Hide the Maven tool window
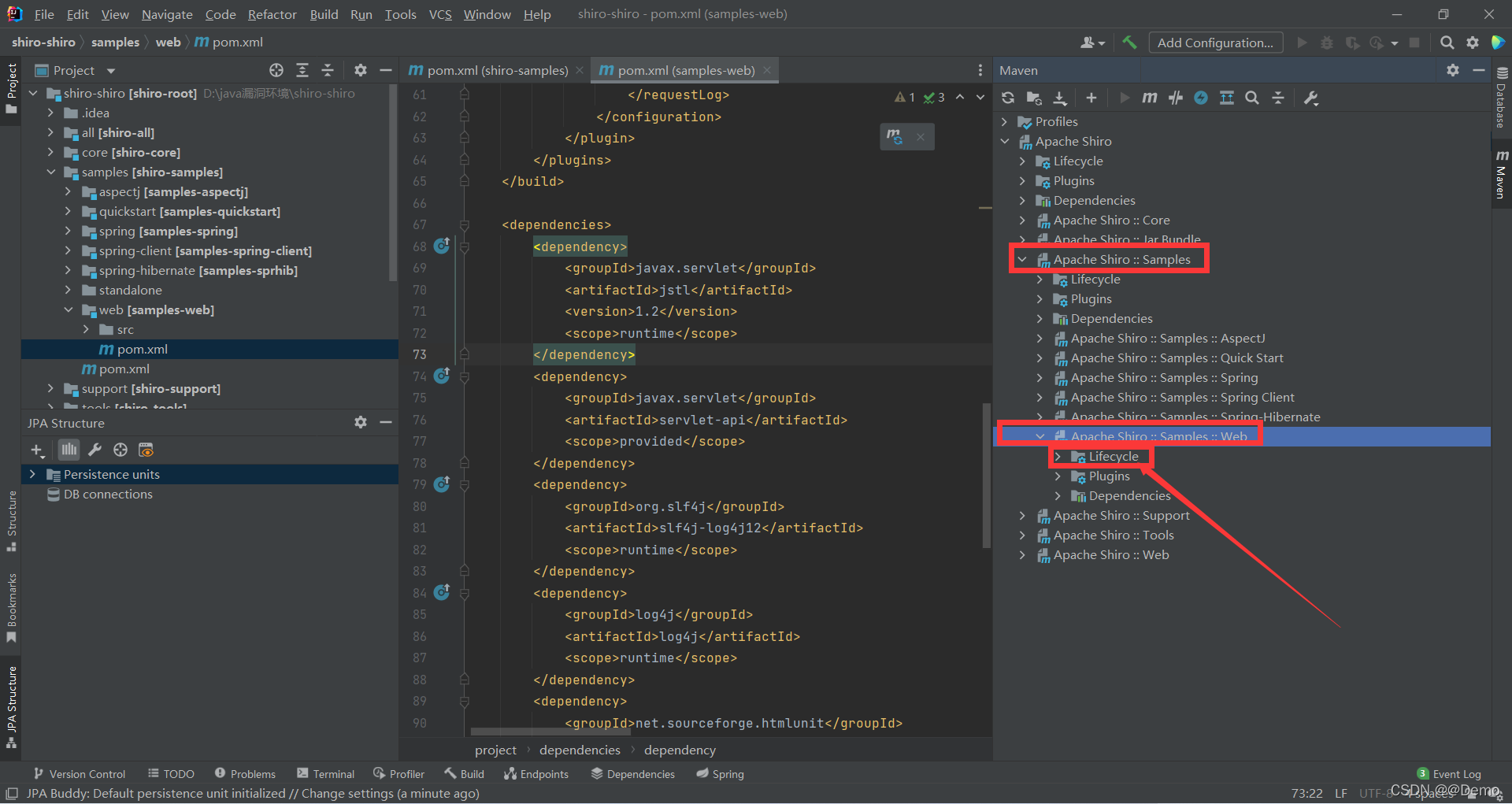The width and height of the screenshot is (1512, 804). 1478,70
